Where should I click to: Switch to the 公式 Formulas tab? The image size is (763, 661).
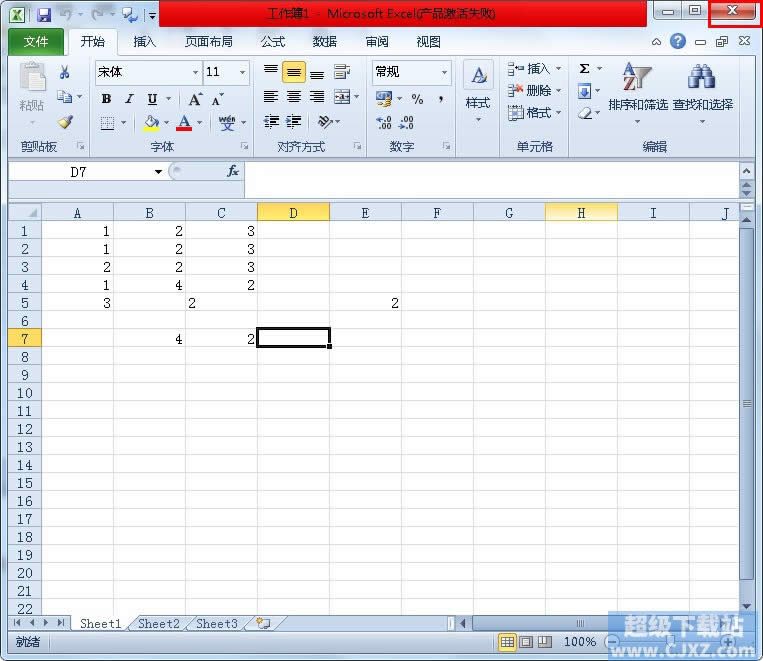click(273, 42)
